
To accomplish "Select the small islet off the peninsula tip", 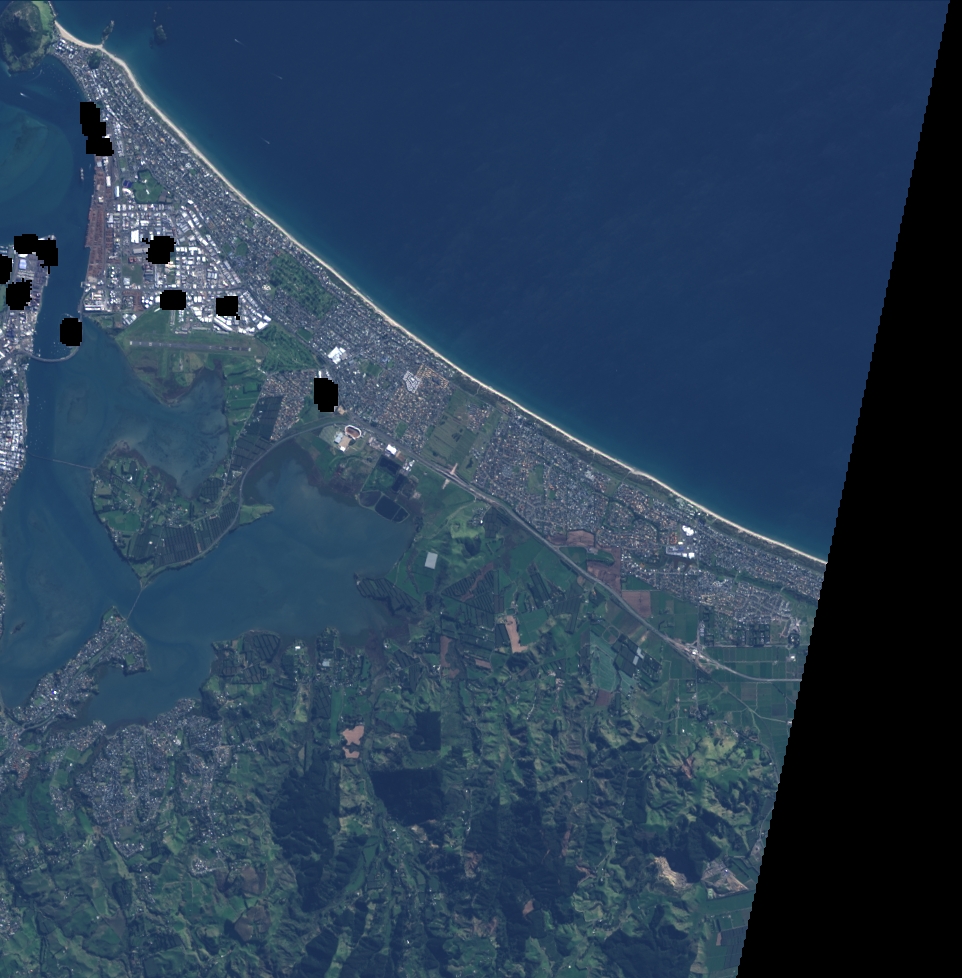I will pyautogui.click(x=158, y=32).
